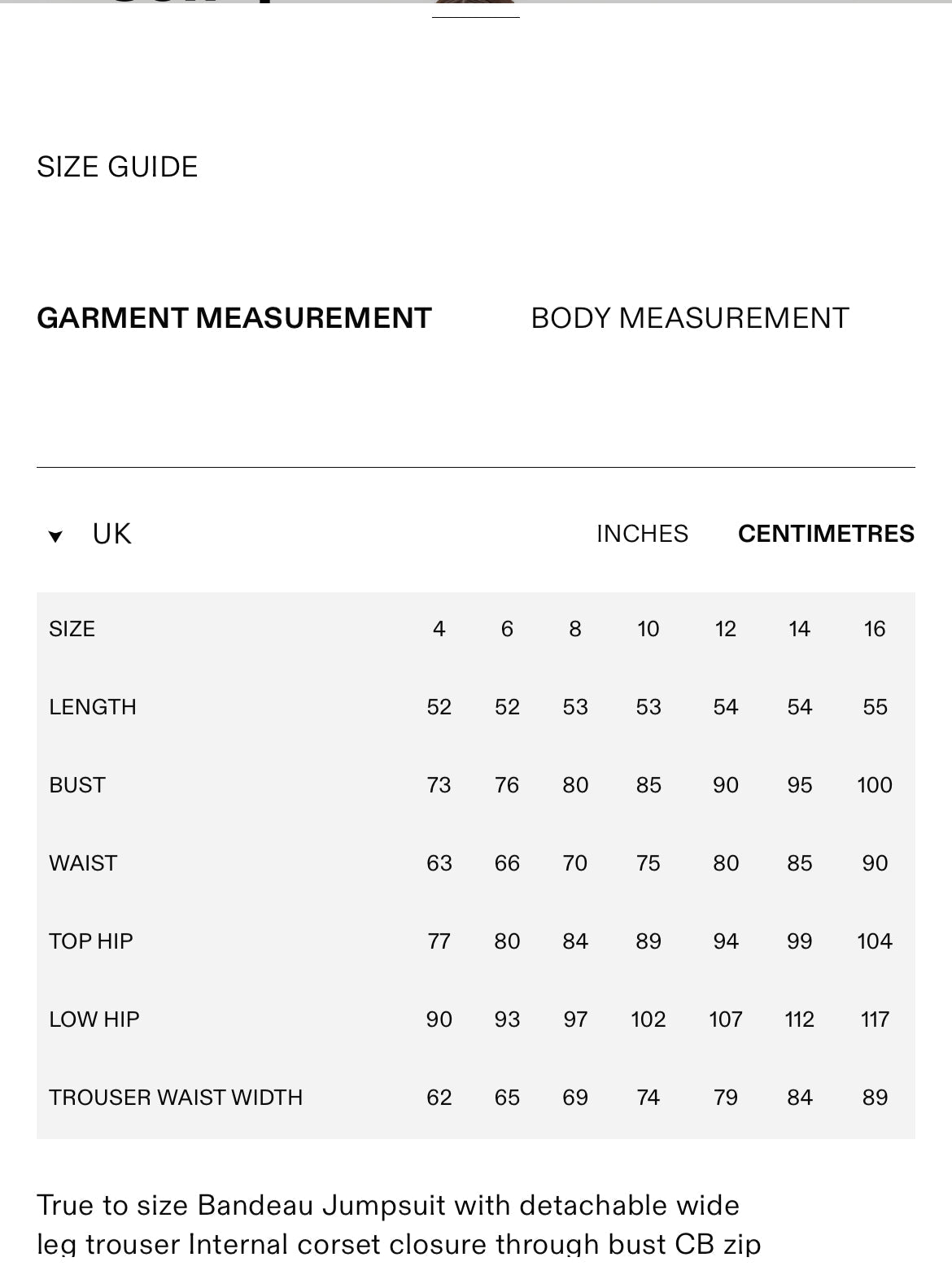Click the Trouser Waist Width row label
Viewport: 952px width, 1288px height.
coord(176,1098)
